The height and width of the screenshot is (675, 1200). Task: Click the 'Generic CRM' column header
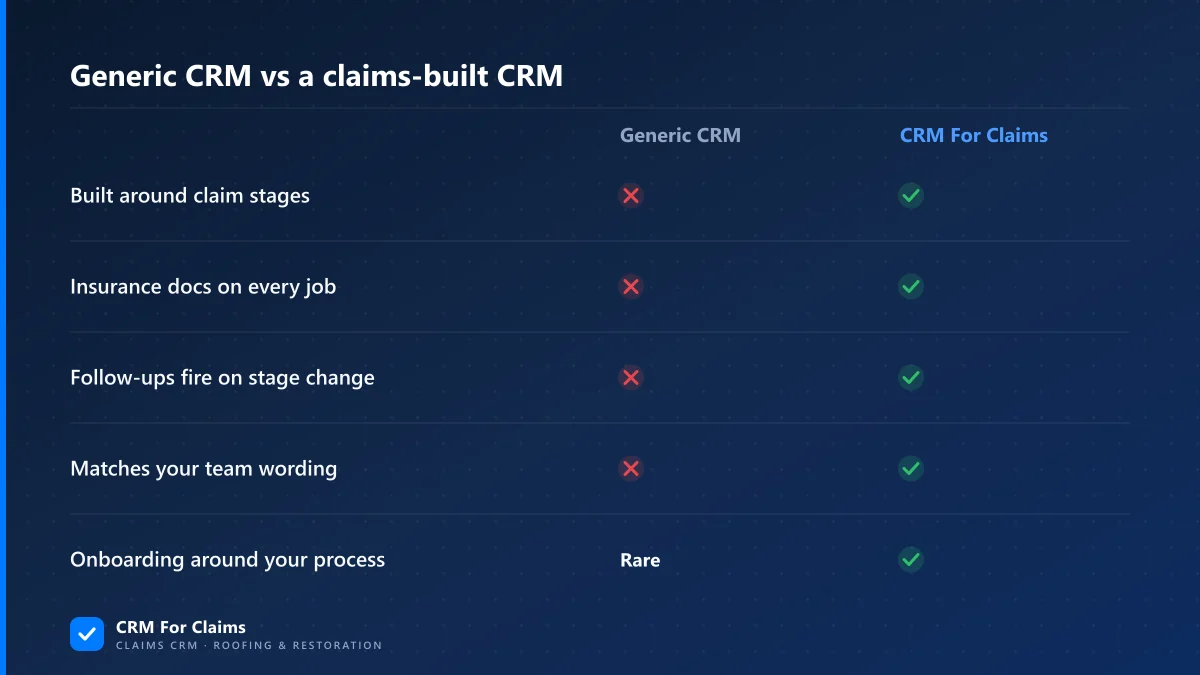pos(680,135)
